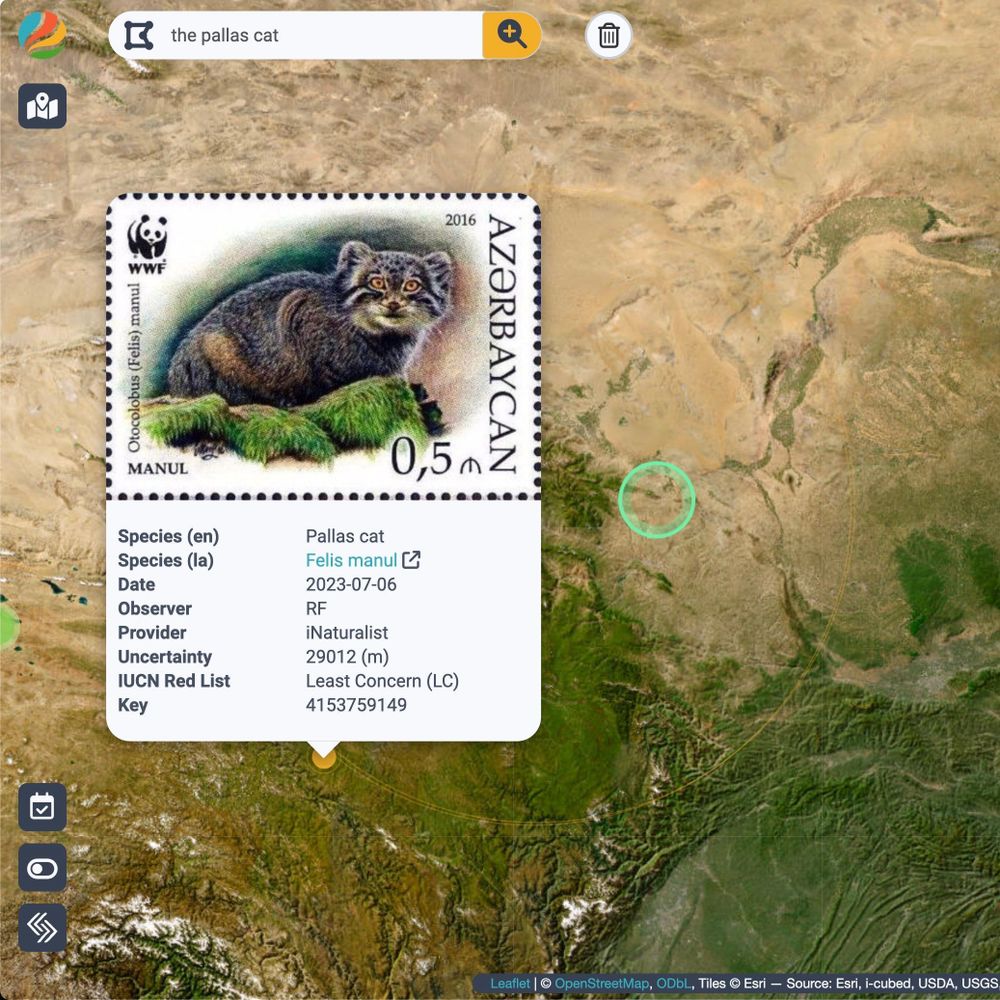Click the date value 2023-07-06
Viewport: 1000px width, 1000px height.
[351, 584]
